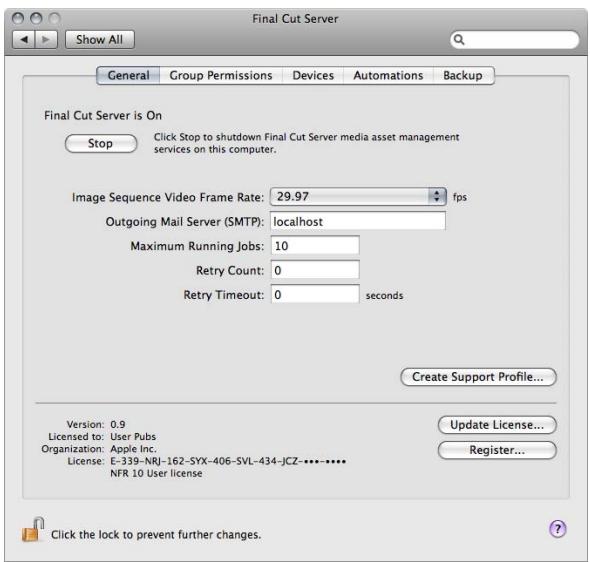Click the 'Apple Inc.' organization text
590x562 pixels.
(133, 449)
